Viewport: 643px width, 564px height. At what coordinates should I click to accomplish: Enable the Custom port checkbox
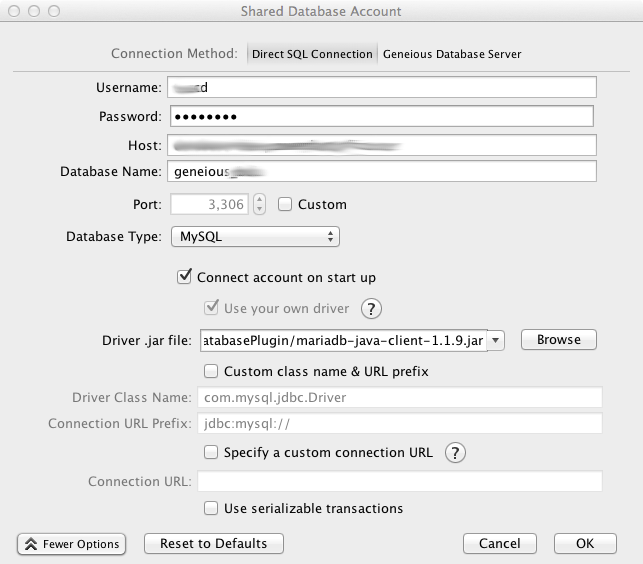285,204
